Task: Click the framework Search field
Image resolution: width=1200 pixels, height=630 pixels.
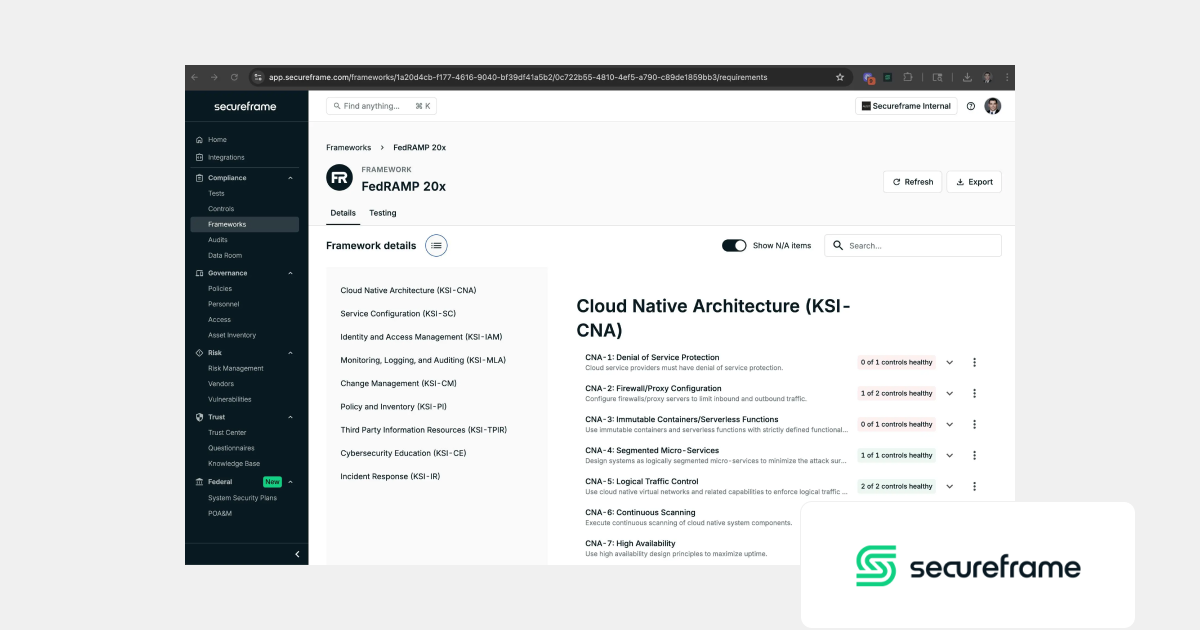Action: coord(913,245)
